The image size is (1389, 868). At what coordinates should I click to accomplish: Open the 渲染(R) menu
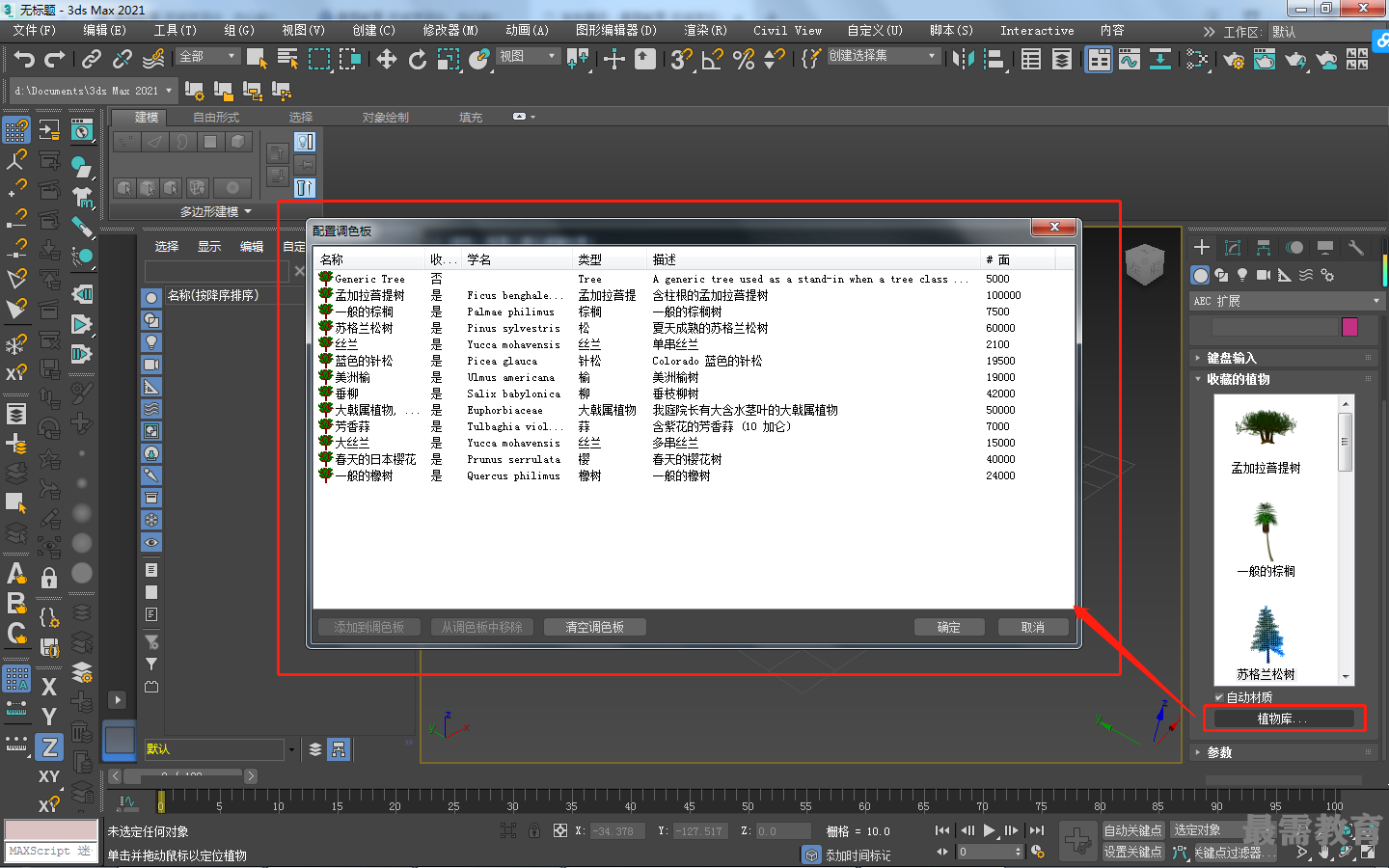tap(705, 31)
